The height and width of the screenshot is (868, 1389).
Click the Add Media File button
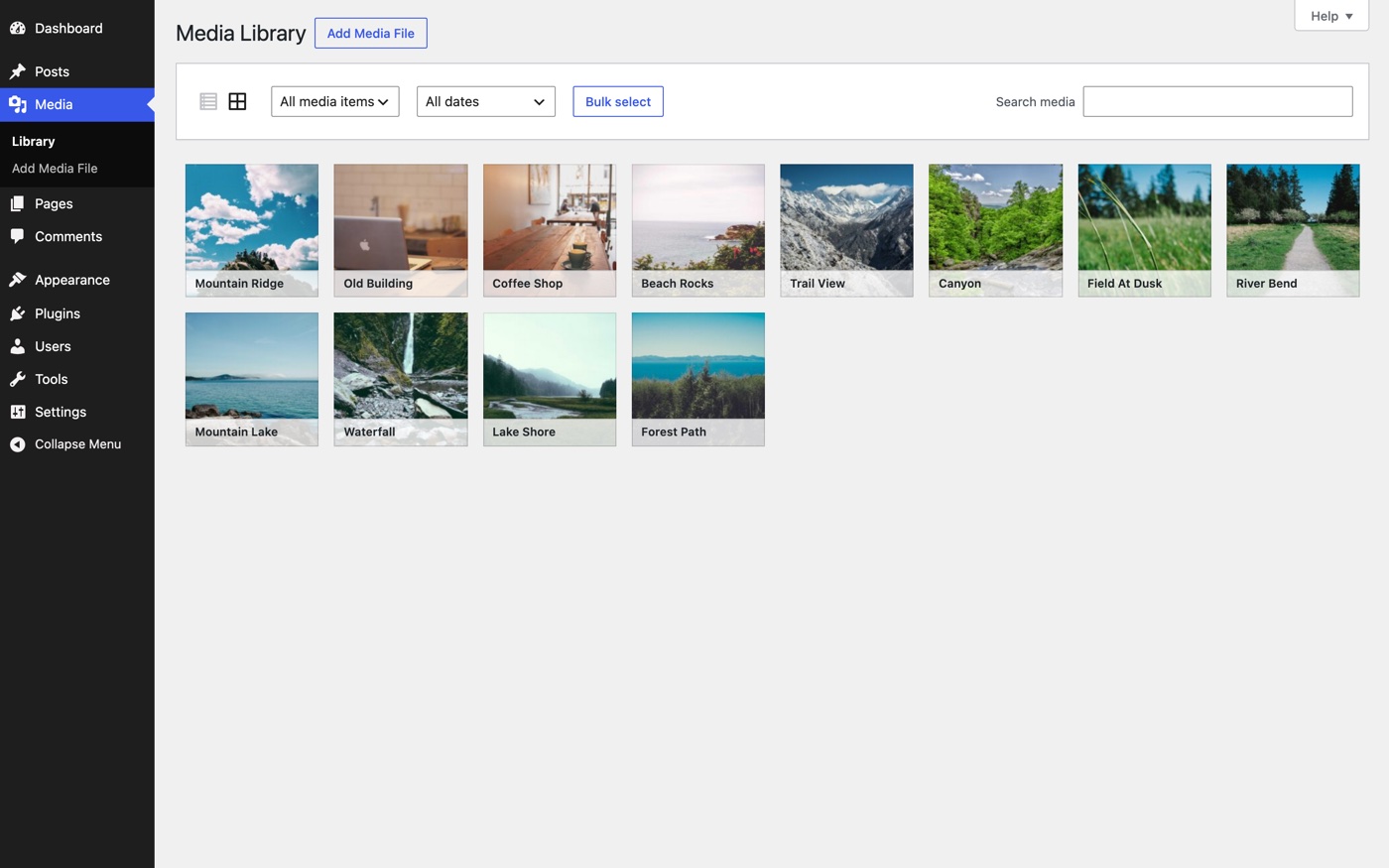pos(371,33)
